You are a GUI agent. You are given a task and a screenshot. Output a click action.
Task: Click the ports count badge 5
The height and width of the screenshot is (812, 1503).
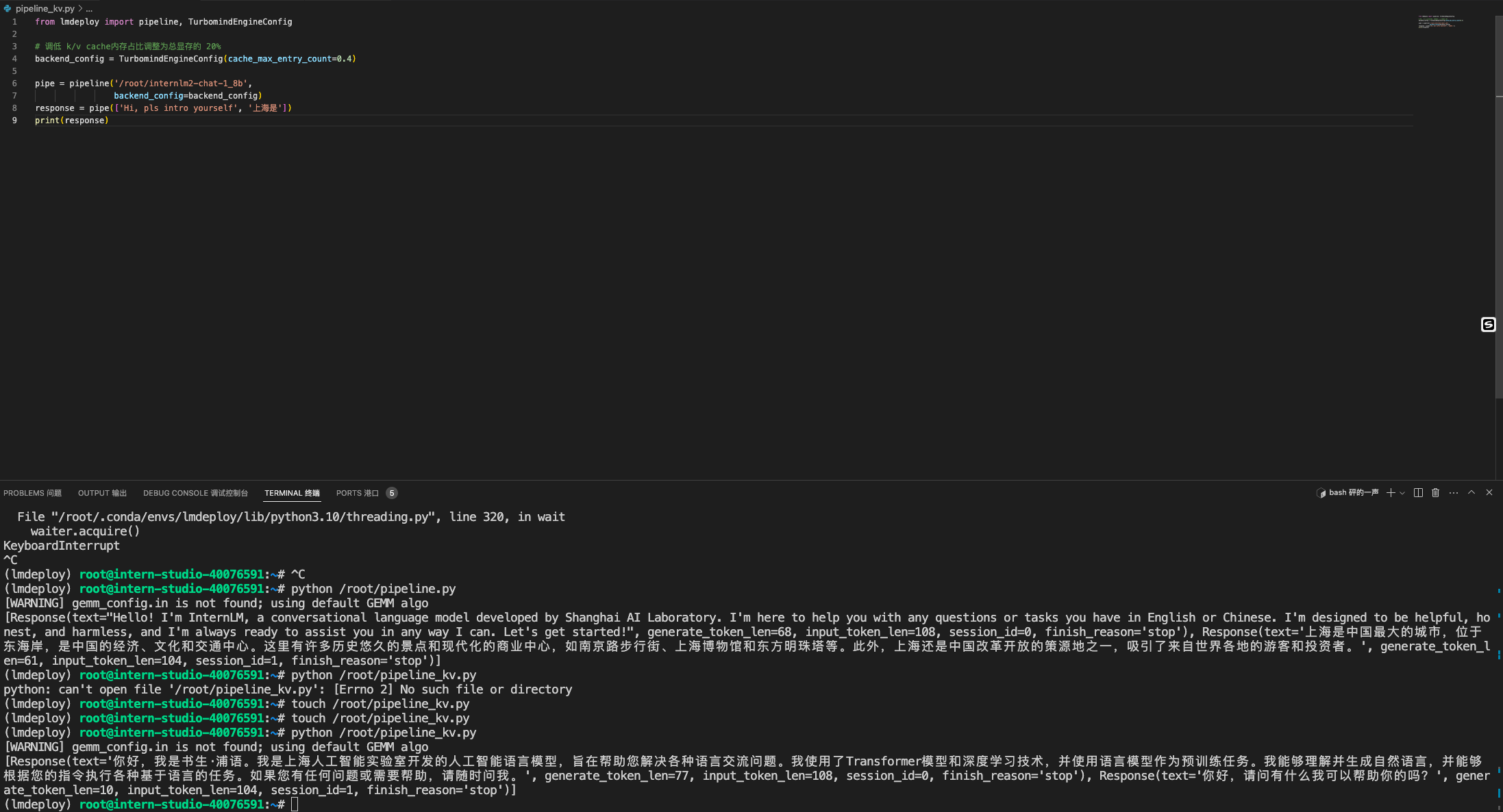pos(392,493)
